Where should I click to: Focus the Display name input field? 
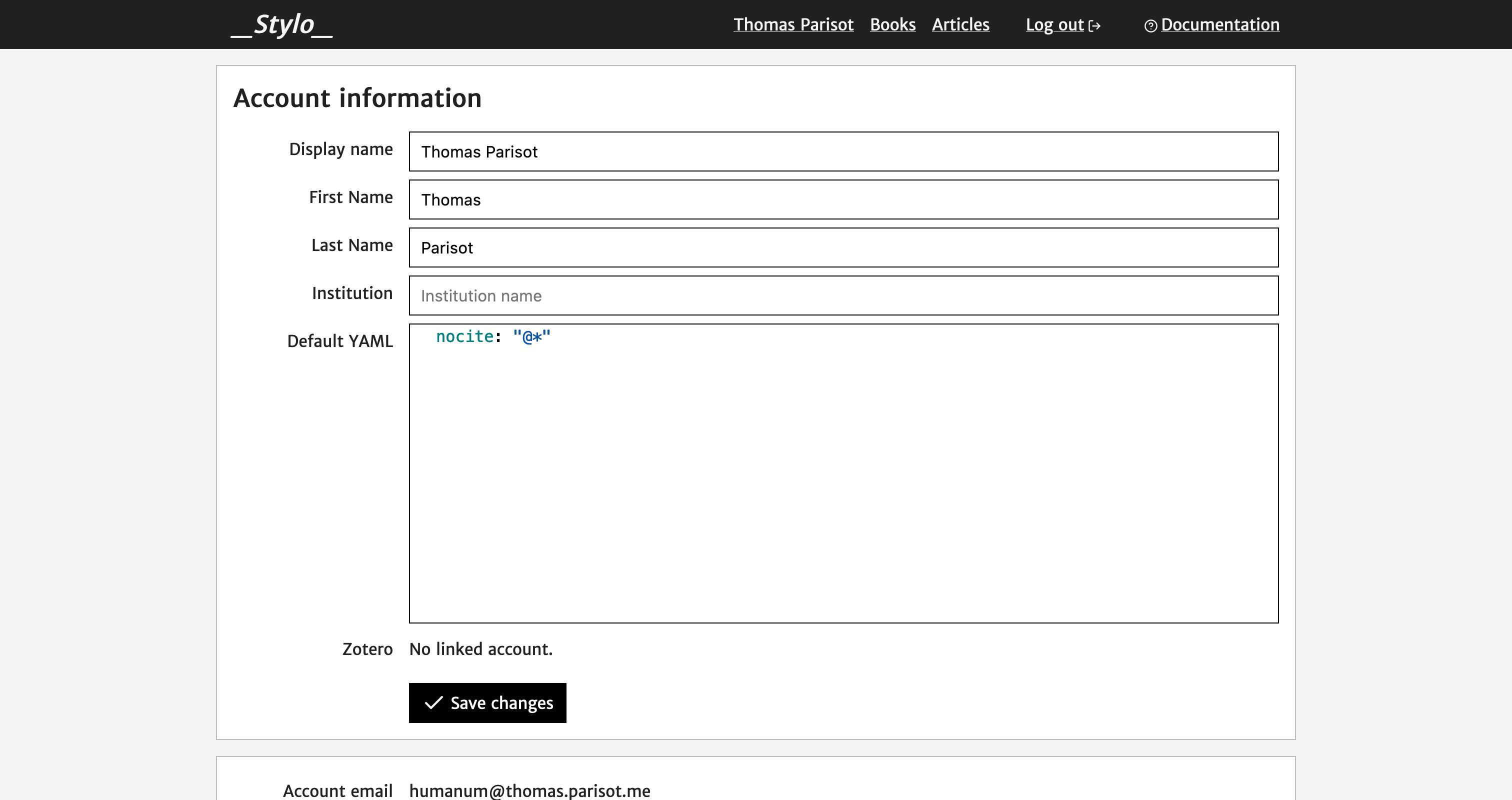(x=843, y=151)
